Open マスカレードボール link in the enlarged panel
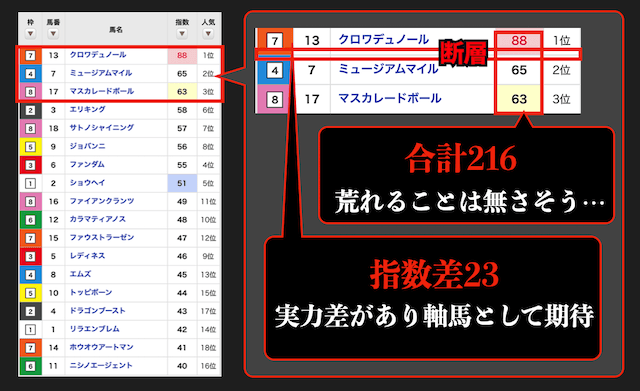The width and height of the screenshot is (640, 391). pos(390,98)
